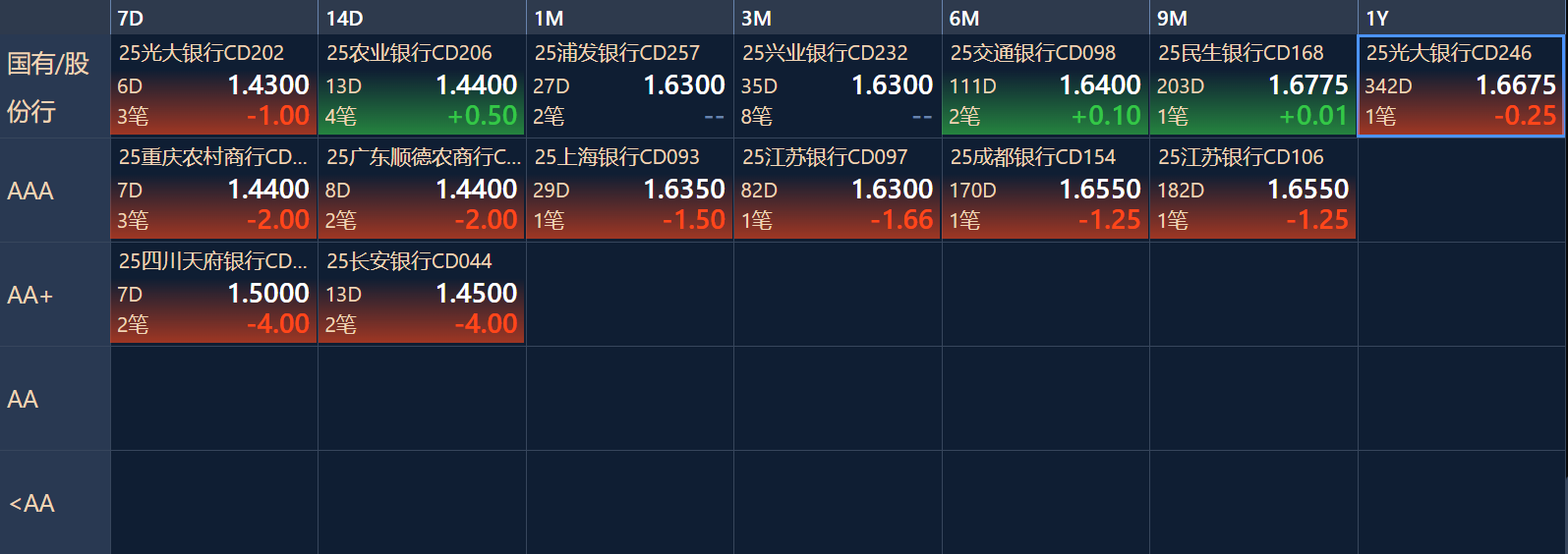
Task: Click the 1.6775 yield value
Action: point(1308,85)
